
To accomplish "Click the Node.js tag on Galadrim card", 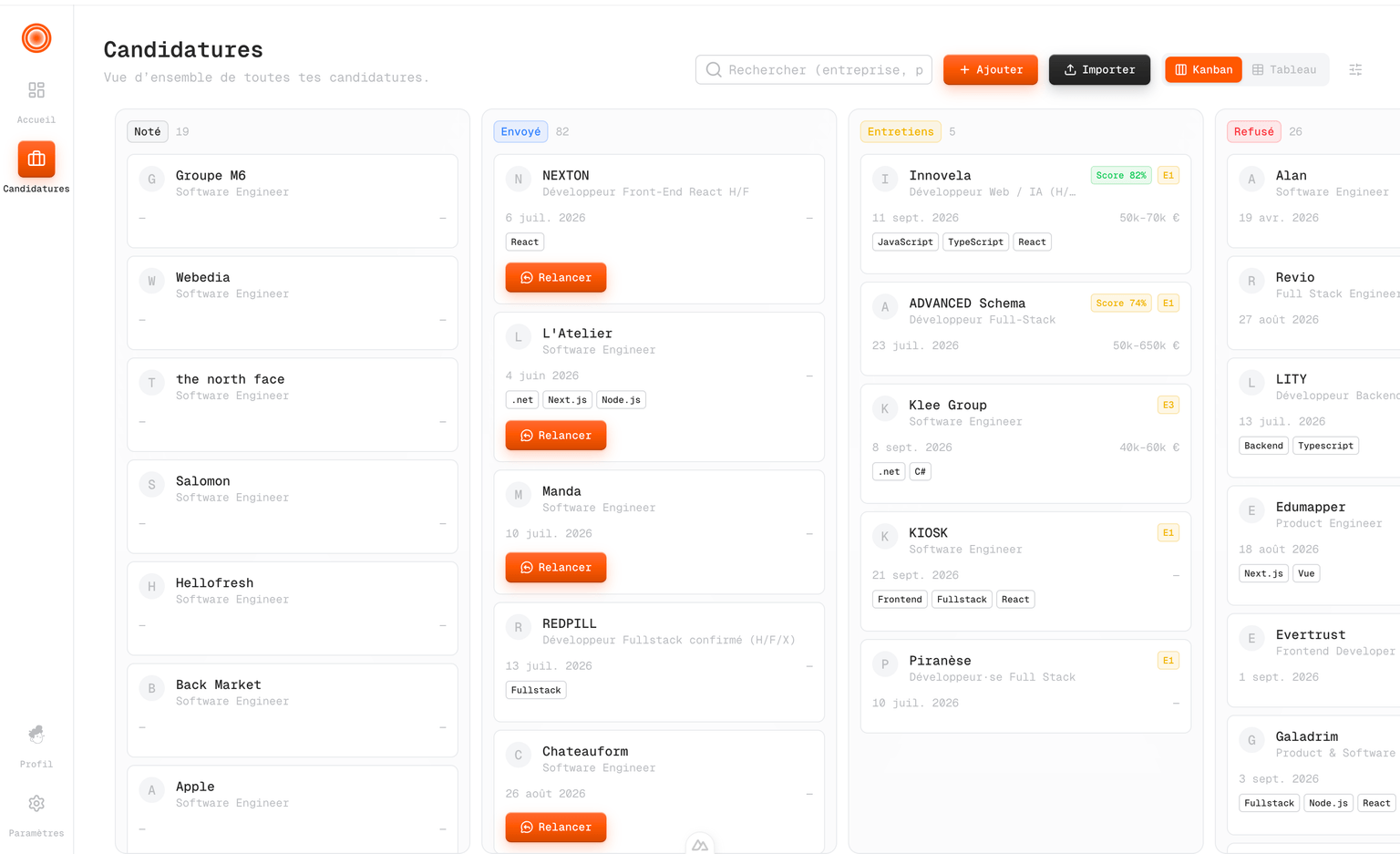I will coord(1328,803).
